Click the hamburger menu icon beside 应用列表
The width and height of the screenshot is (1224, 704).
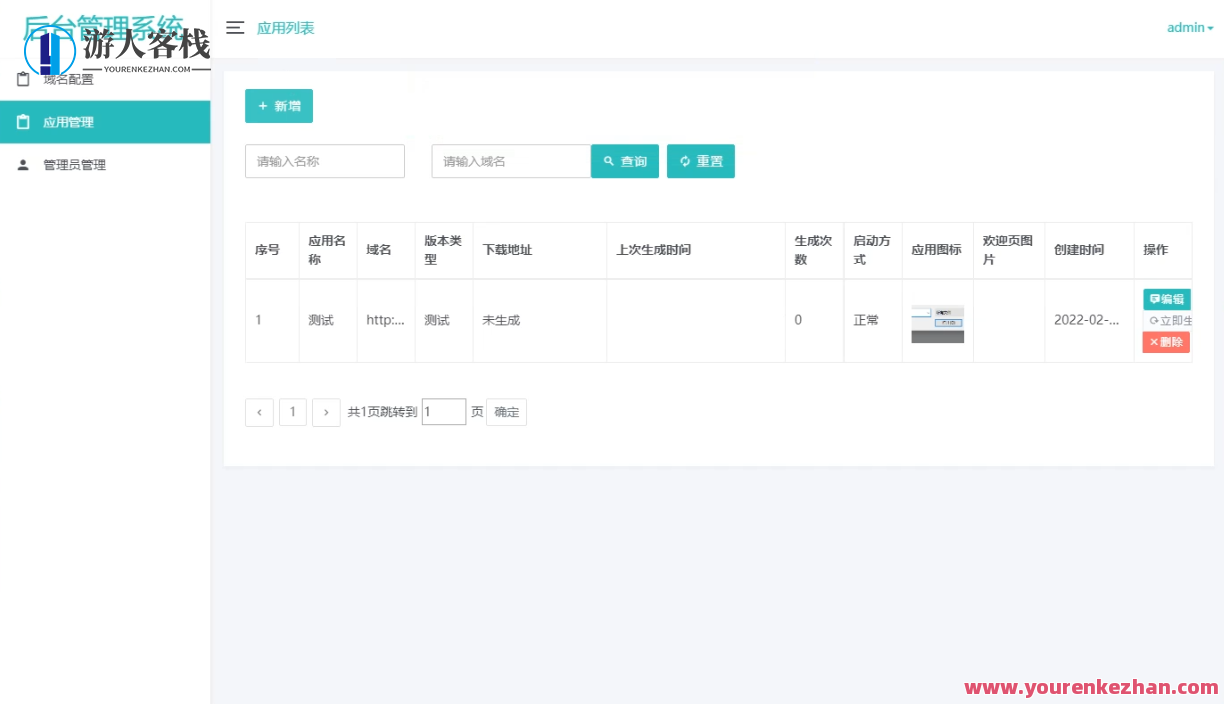[x=235, y=28]
